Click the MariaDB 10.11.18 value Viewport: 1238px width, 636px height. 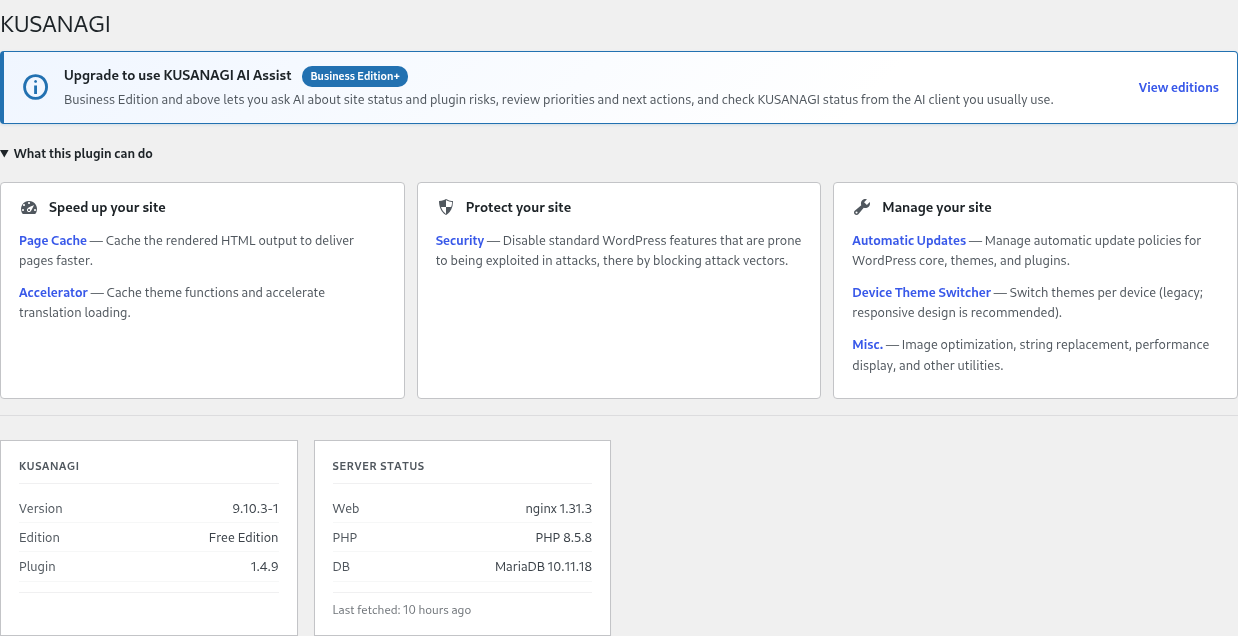[543, 567]
